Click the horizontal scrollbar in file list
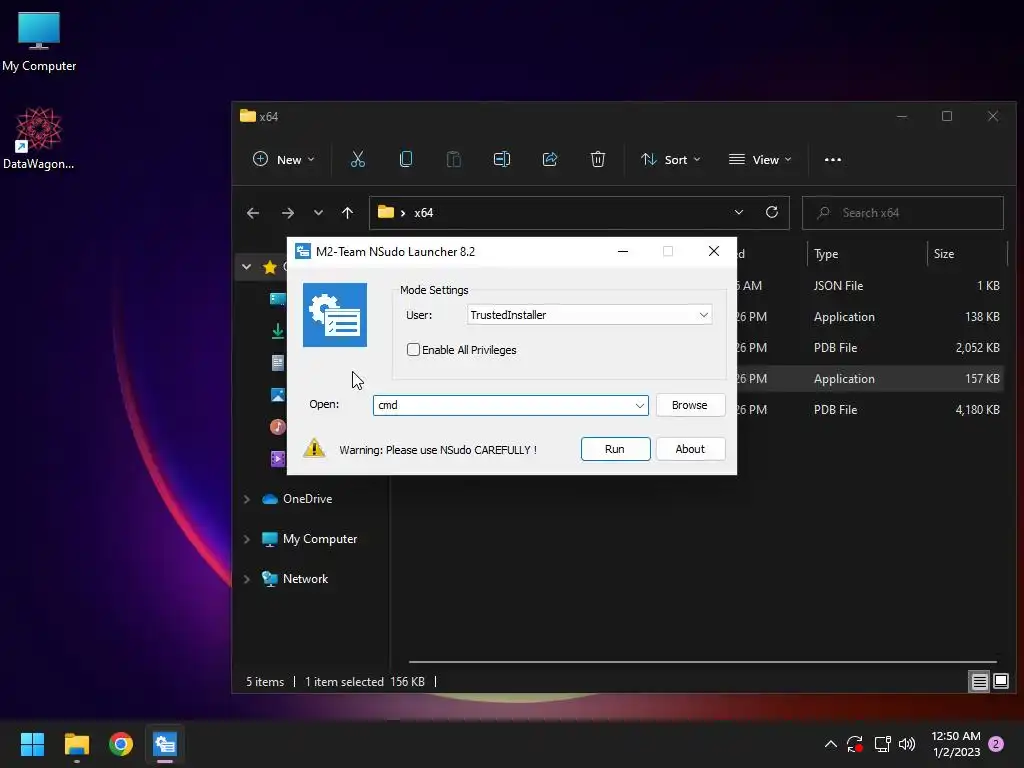 click(x=702, y=662)
